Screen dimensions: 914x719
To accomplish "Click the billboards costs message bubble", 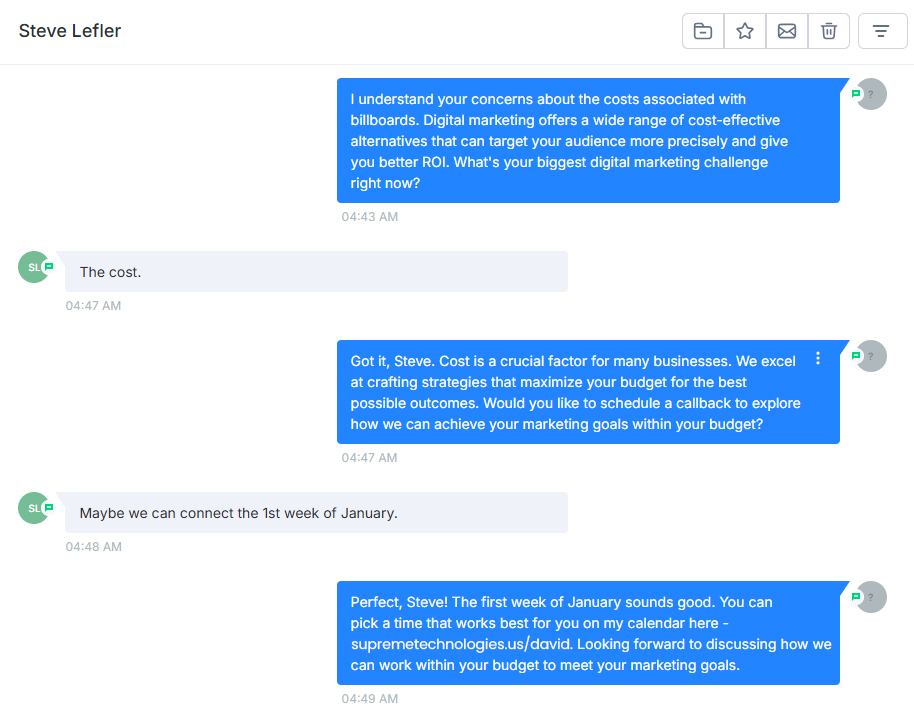I will tap(588, 141).
